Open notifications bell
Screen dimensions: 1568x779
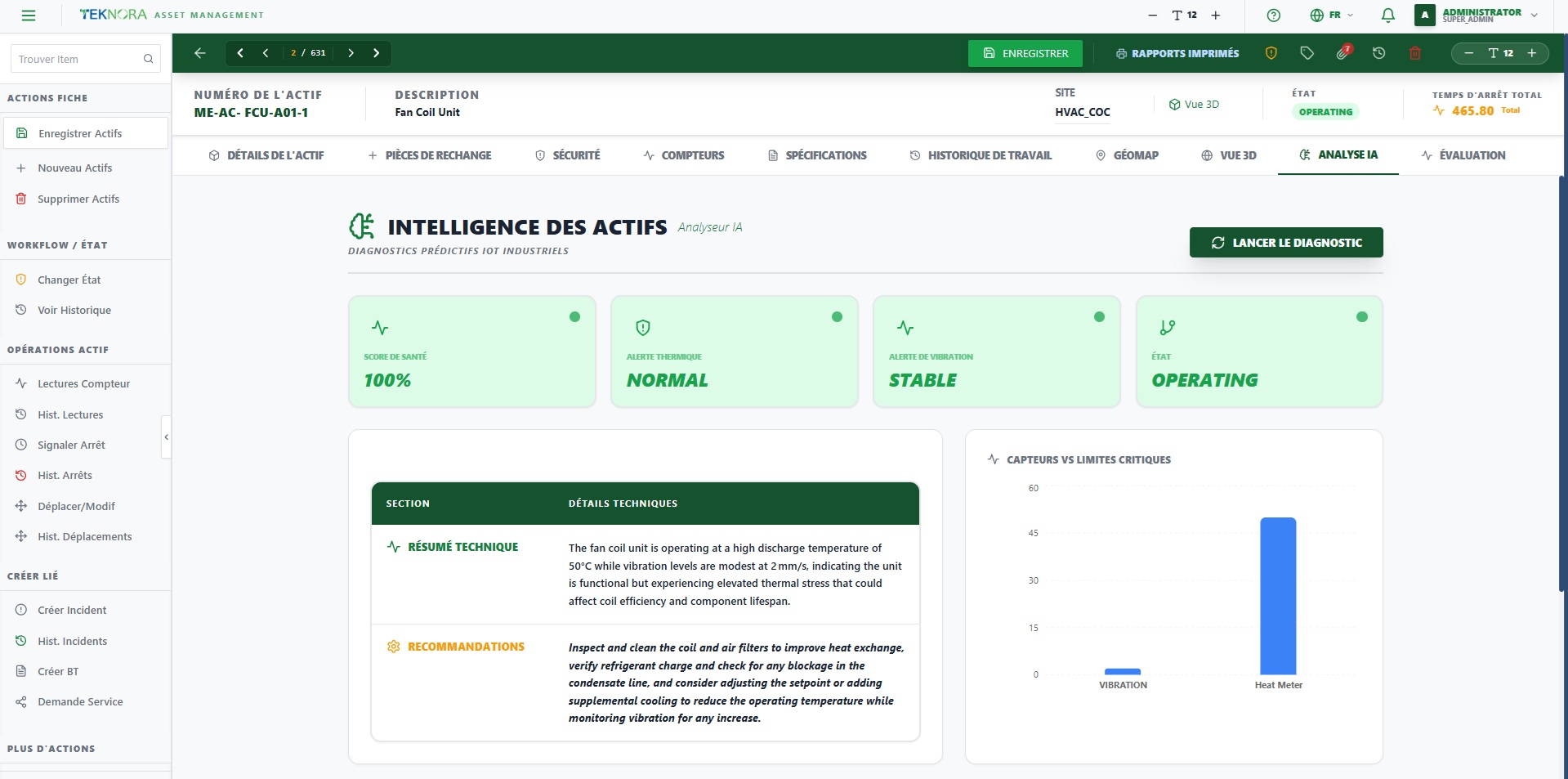pyautogui.click(x=1387, y=16)
